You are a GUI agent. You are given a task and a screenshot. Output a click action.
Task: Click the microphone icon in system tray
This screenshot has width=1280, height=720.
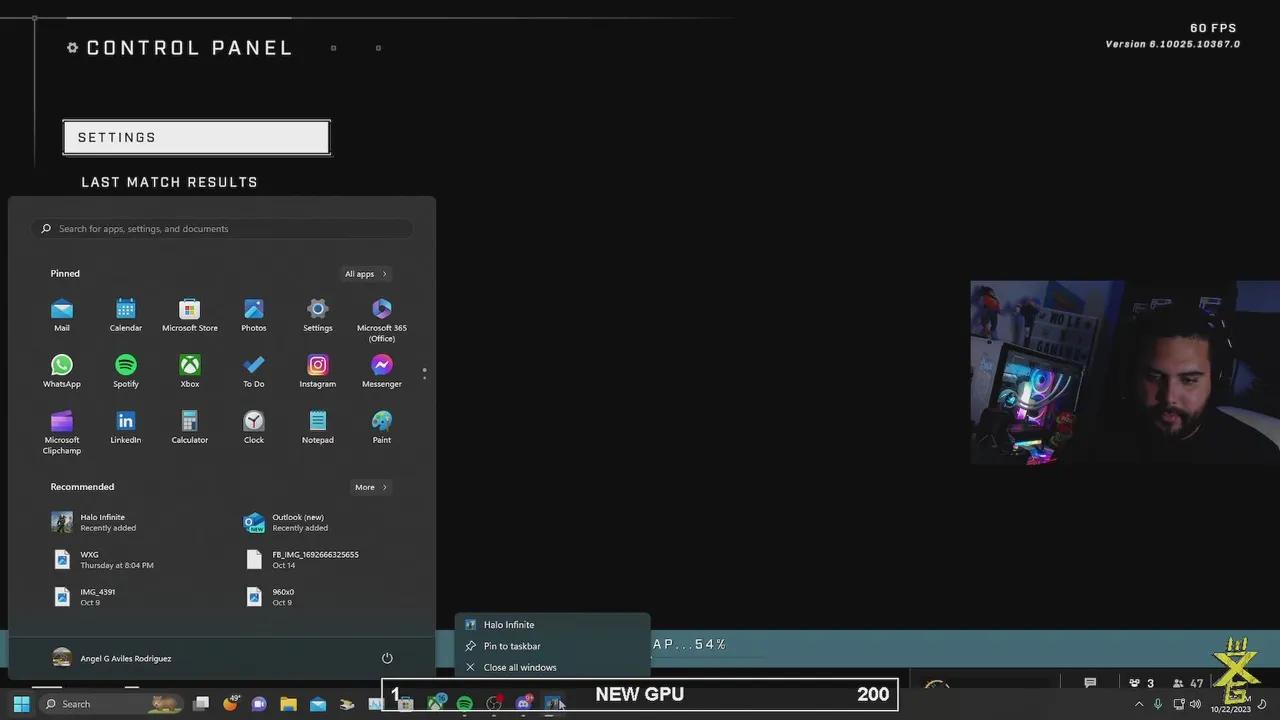1158,704
